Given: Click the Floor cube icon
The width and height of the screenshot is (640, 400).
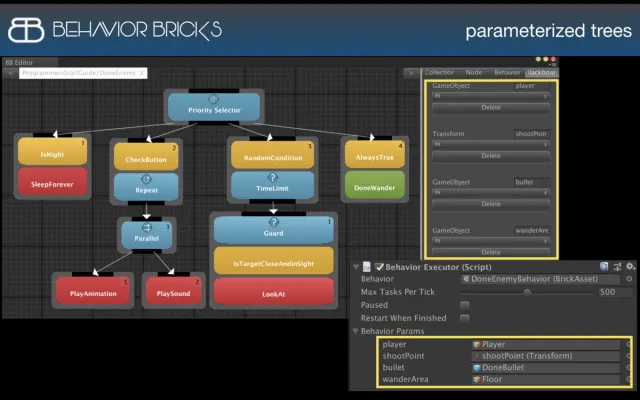Looking at the screenshot, I should point(476,379).
